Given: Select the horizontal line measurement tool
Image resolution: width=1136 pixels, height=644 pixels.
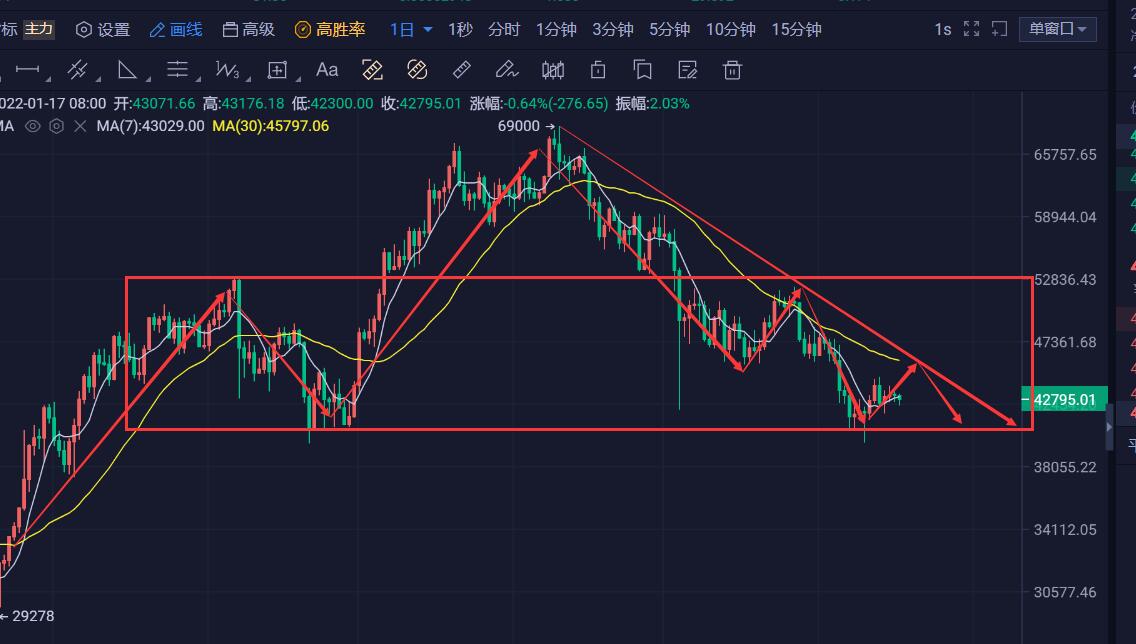Looking at the screenshot, I should coord(28,70).
